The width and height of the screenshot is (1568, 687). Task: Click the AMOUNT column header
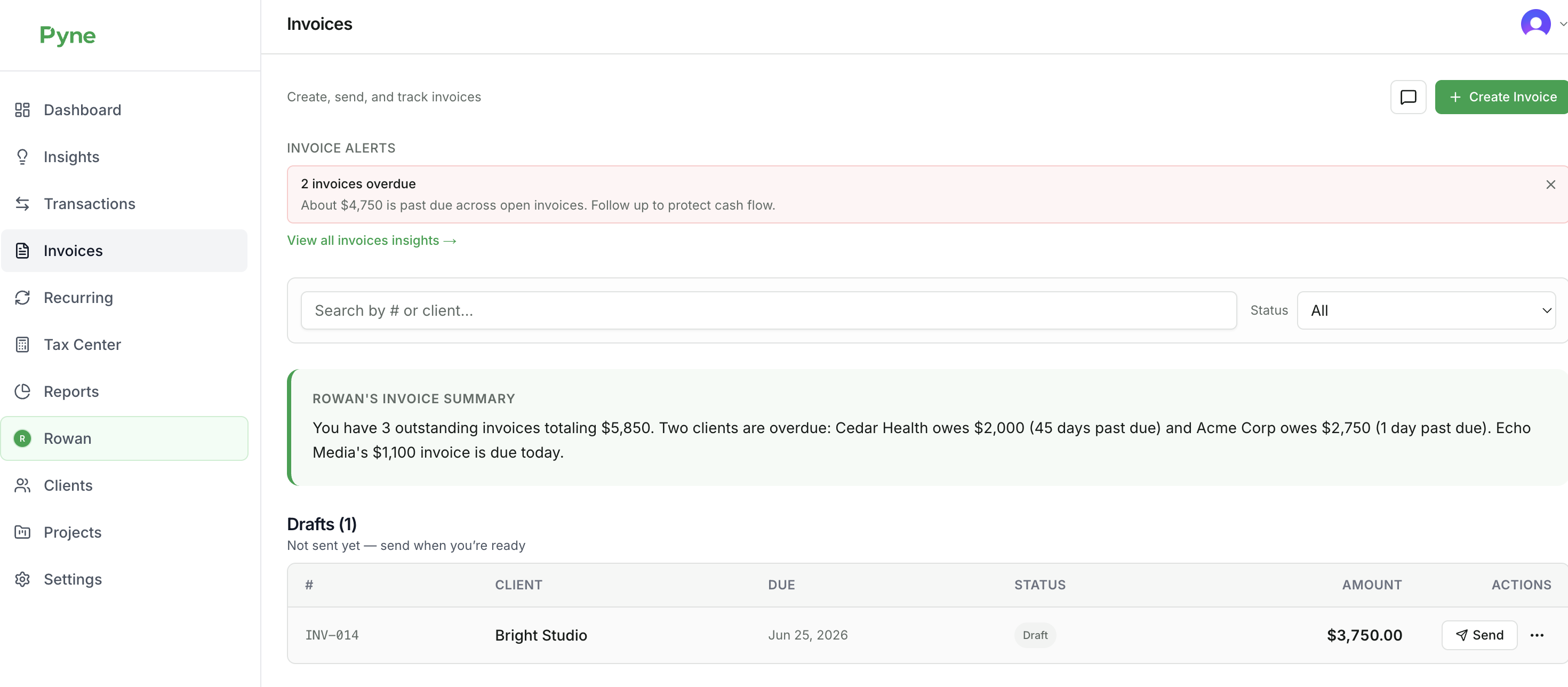1372,585
